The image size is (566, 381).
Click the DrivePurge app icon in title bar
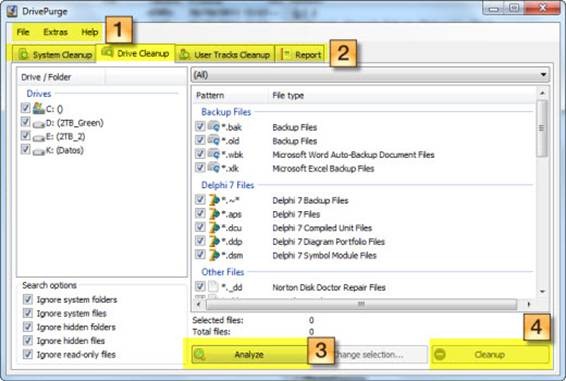(12, 11)
